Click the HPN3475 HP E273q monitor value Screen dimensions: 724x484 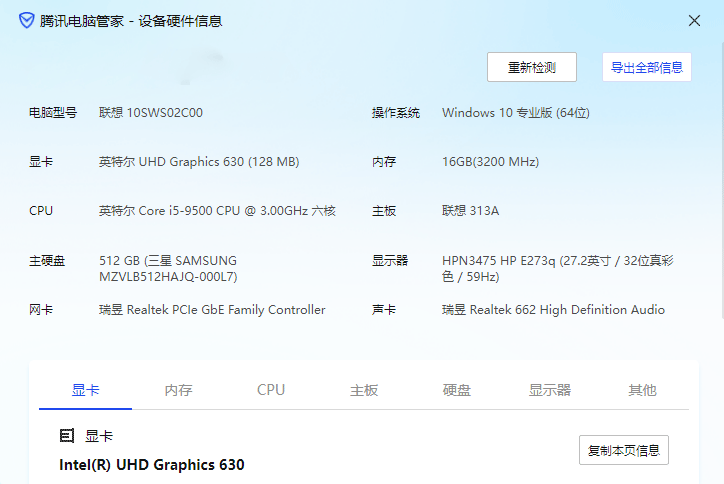click(558, 268)
